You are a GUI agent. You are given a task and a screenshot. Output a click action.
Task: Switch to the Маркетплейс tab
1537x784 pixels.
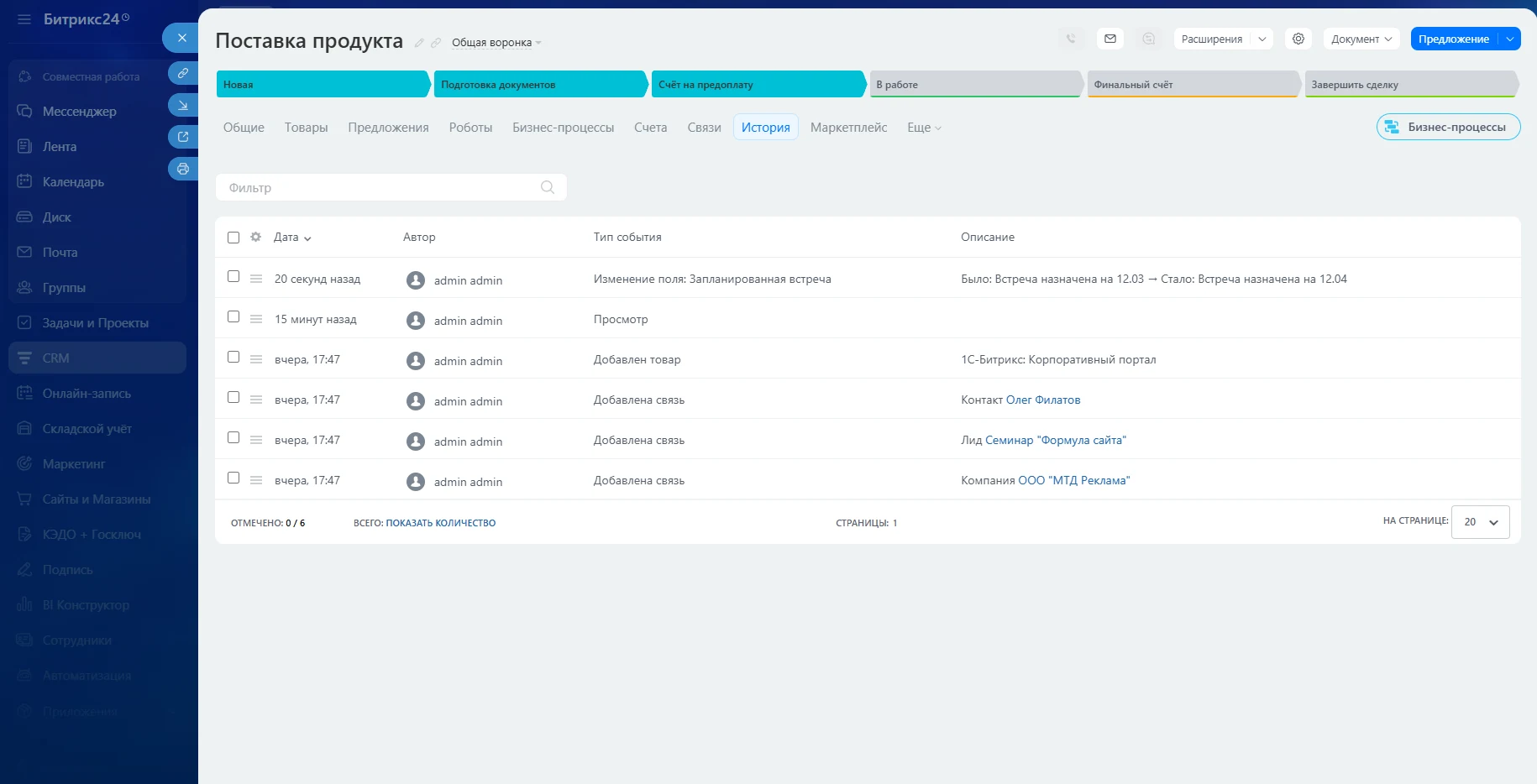coord(848,128)
